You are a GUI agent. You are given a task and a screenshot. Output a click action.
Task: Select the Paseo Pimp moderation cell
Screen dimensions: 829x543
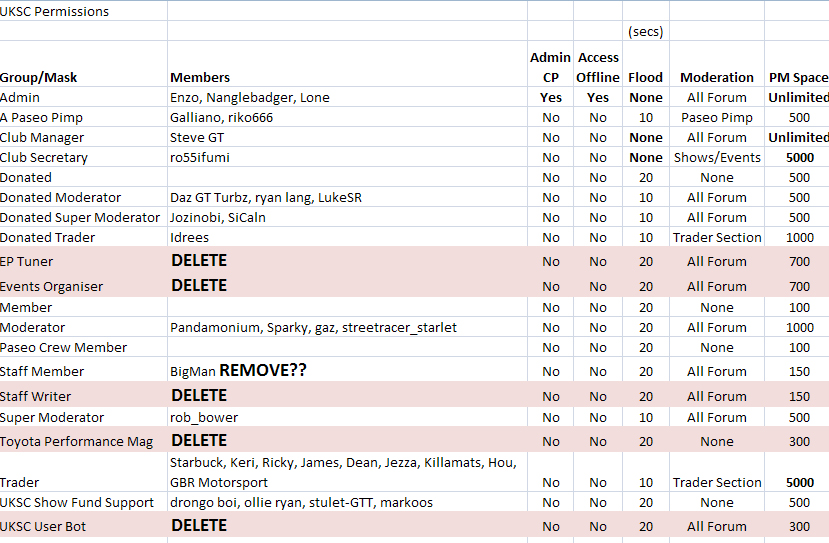coord(717,117)
